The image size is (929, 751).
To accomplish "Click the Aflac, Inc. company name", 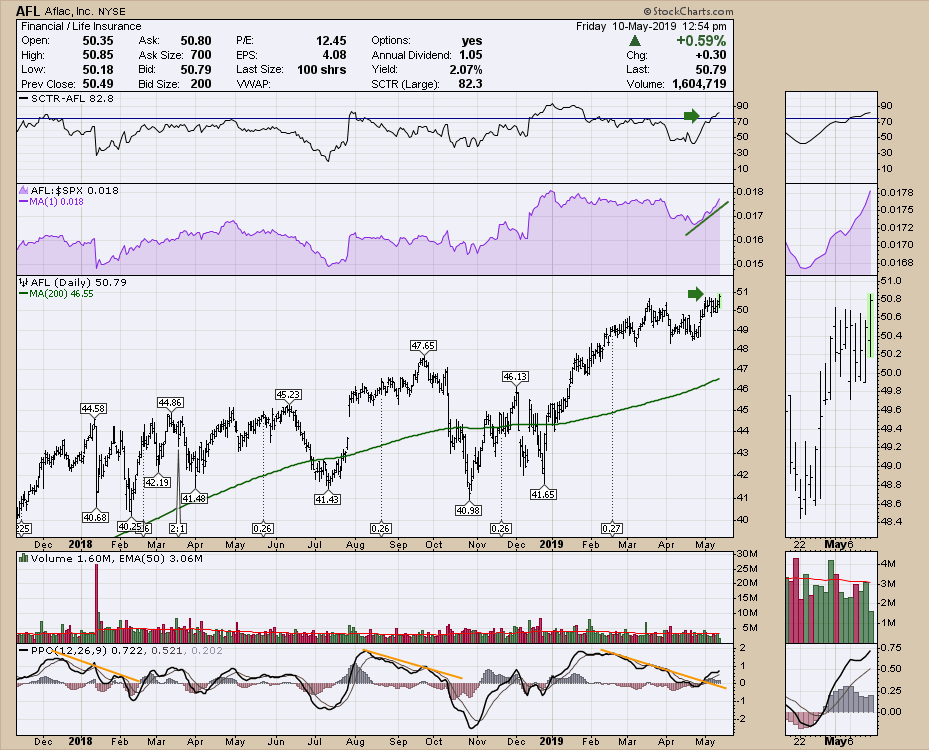I will tap(68, 11).
